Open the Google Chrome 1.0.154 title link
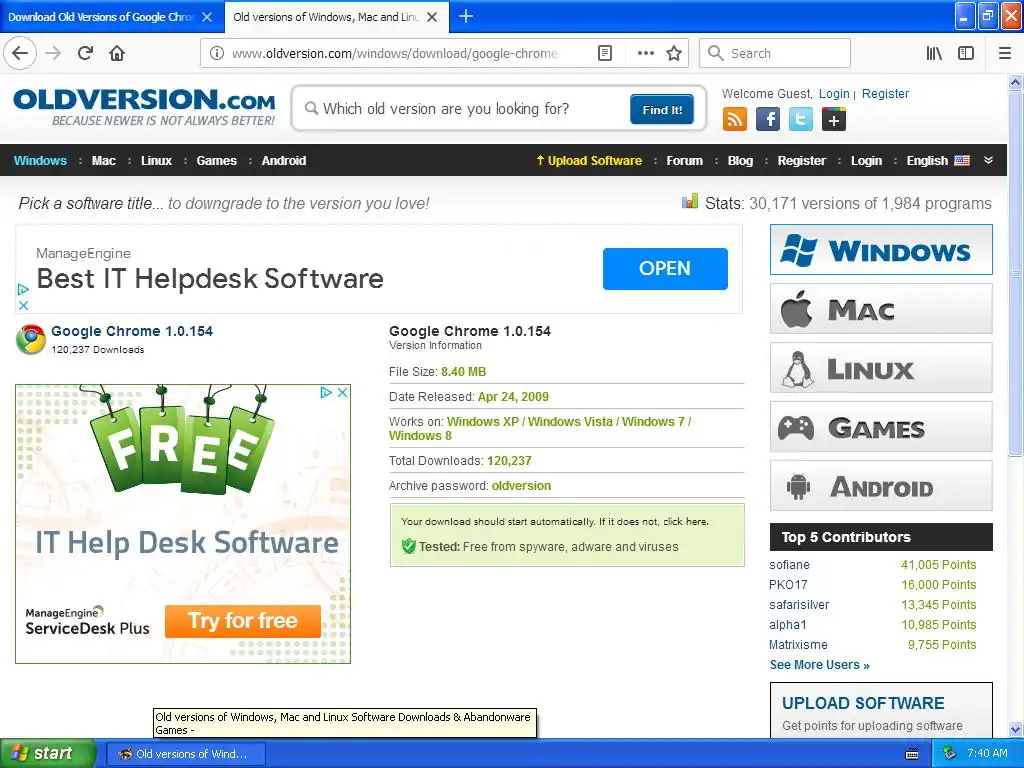1024x768 pixels. pos(132,331)
